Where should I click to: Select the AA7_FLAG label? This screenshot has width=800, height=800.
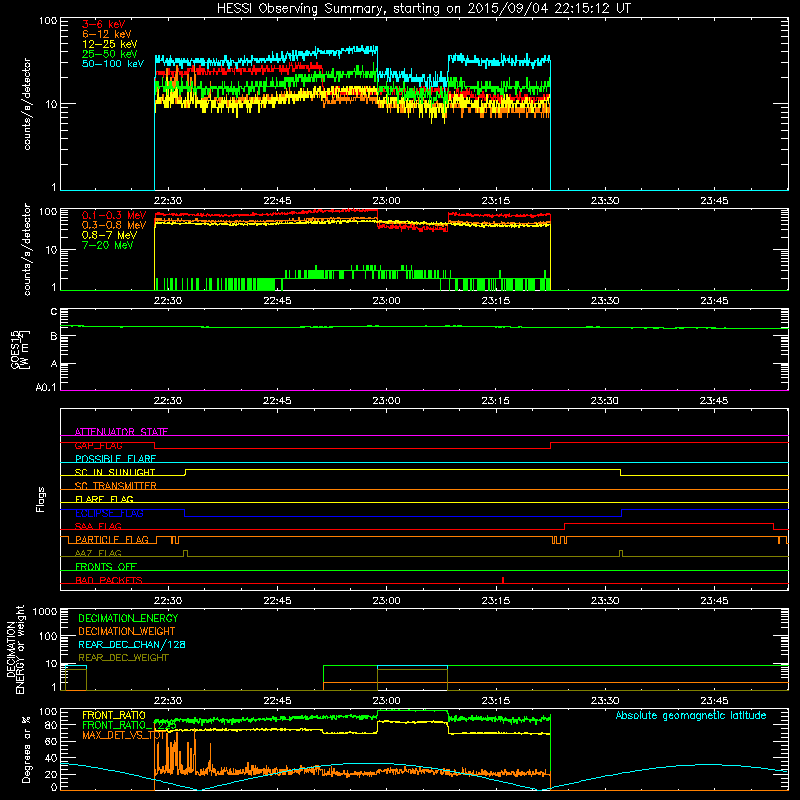pyautogui.click(x=98, y=553)
